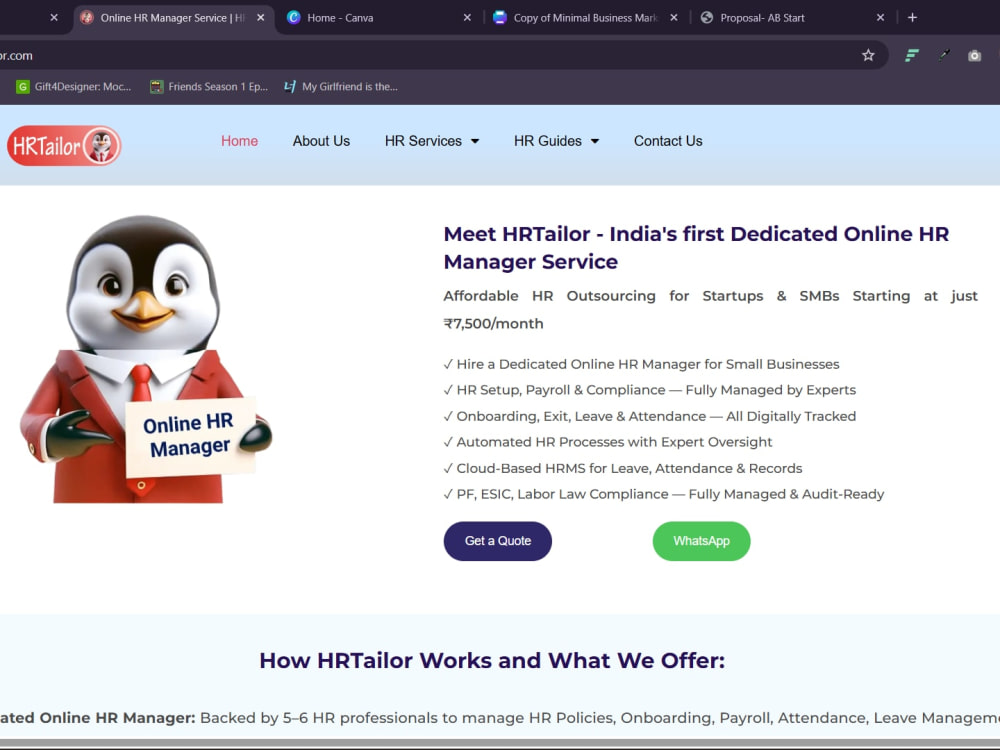
Task: Click 'How HRTailor Works and What We Offer' heading
Action: (x=492, y=661)
